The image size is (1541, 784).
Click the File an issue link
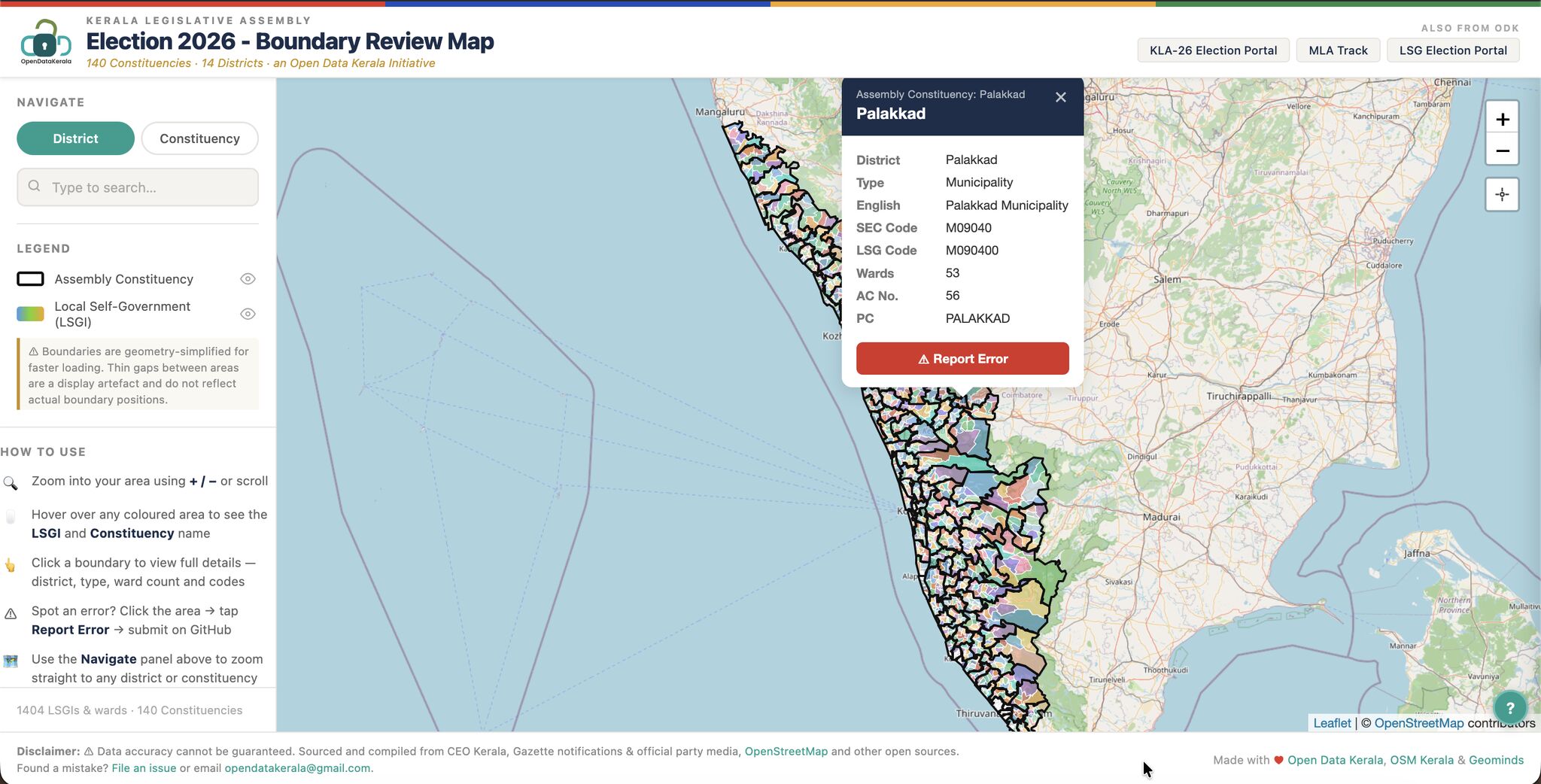tap(143, 767)
